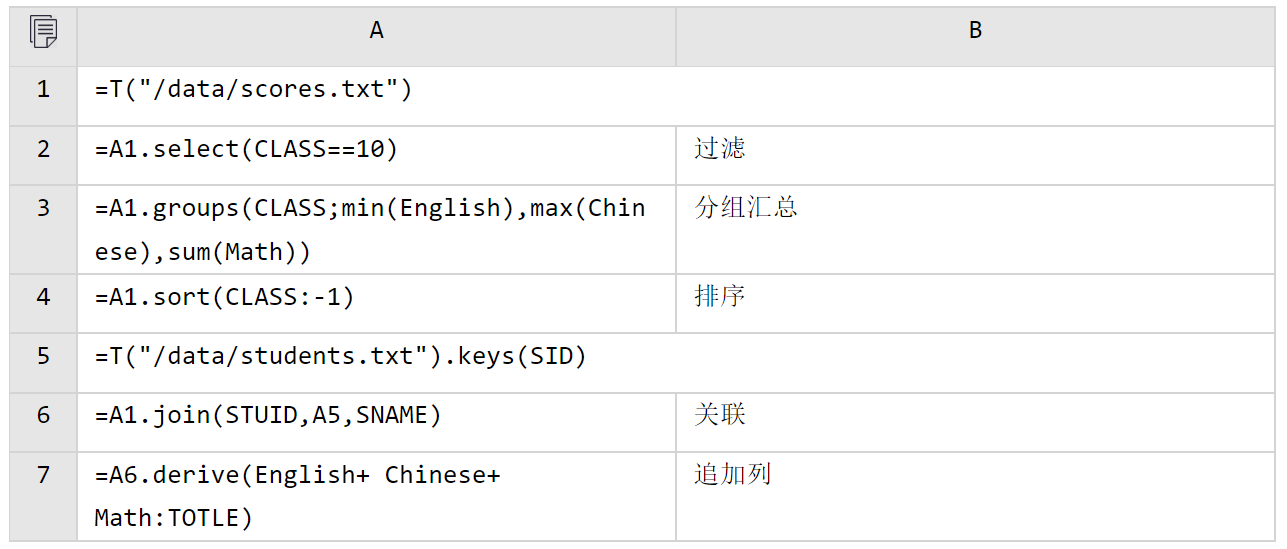Select row 4 header
Image resolution: width=1287 pixels, height=549 pixels.
pyautogui.click(x=43, y=303)
